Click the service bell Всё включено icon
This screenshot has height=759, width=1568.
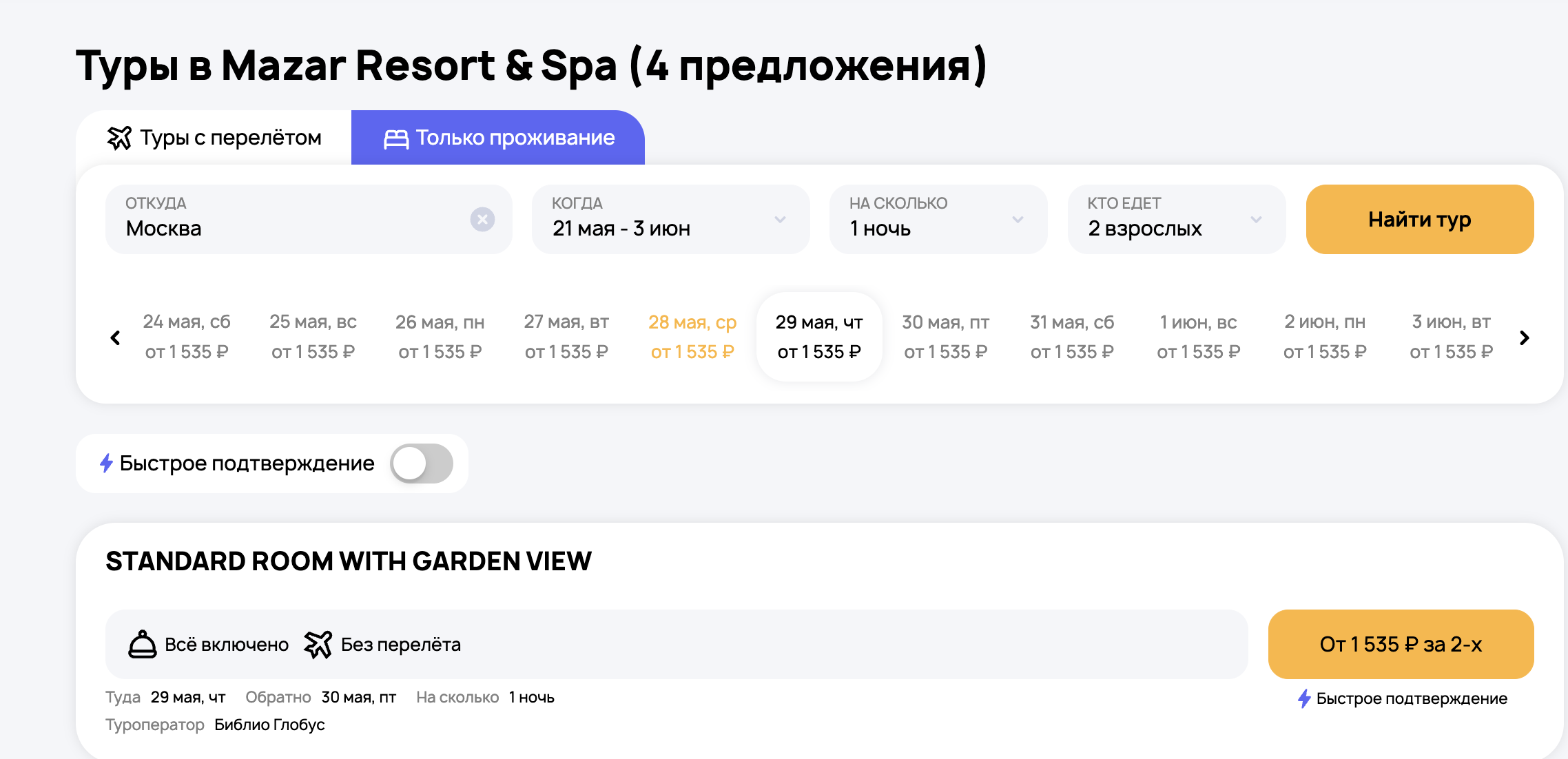[x=143, y=645]
